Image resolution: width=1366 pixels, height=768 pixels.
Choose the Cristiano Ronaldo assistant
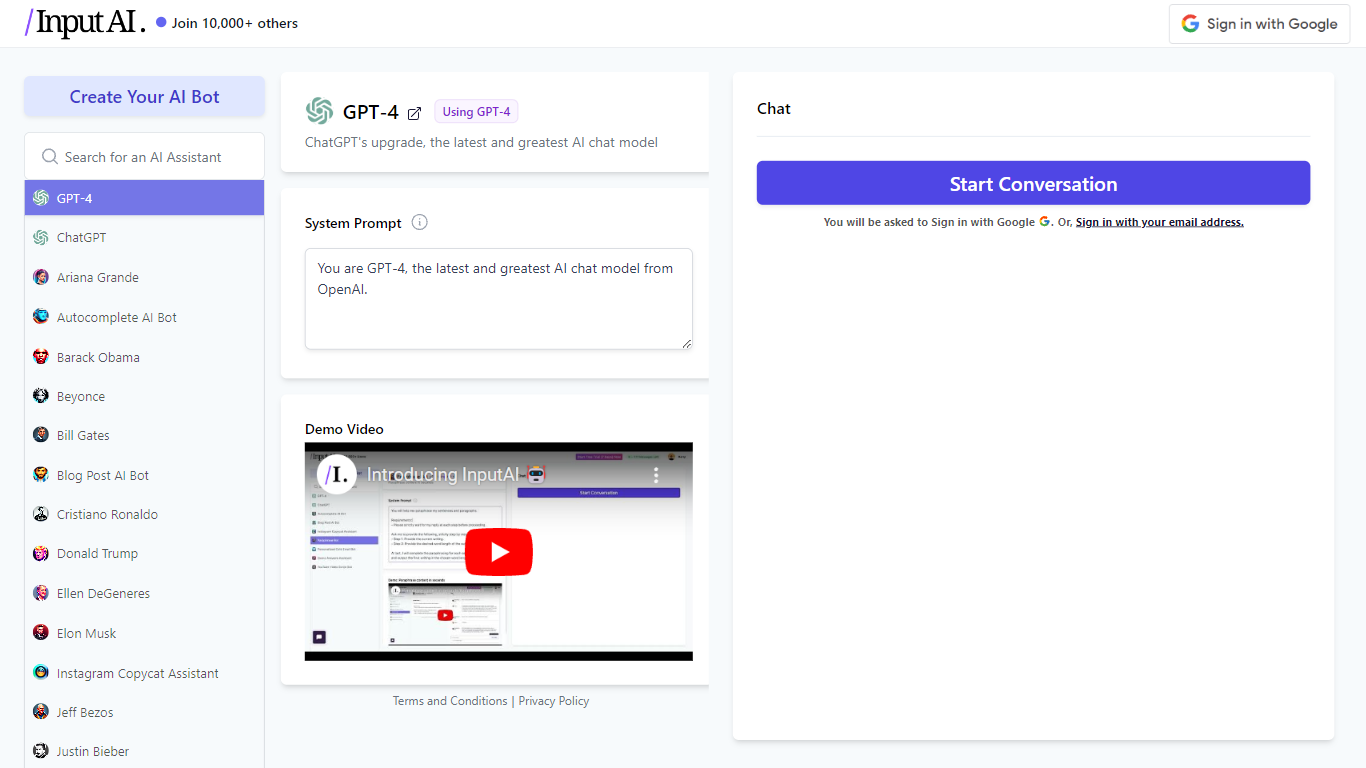tap(145, 514)
